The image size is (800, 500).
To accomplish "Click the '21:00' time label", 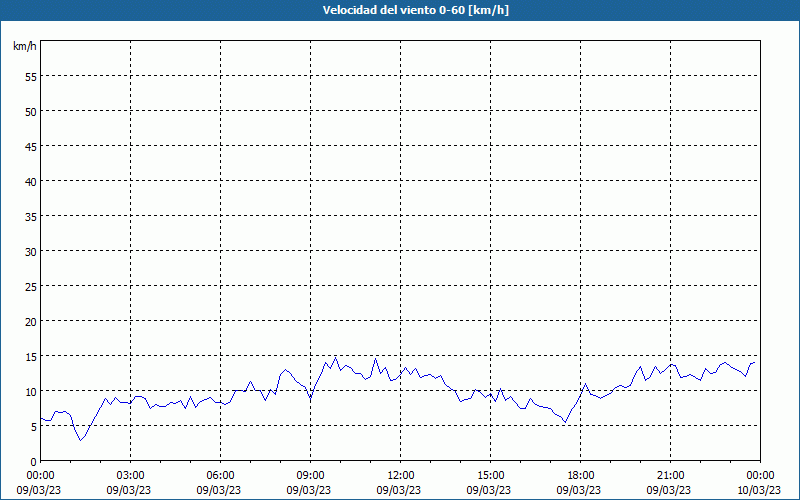I will pyautogui.click(x=670, y=475).
